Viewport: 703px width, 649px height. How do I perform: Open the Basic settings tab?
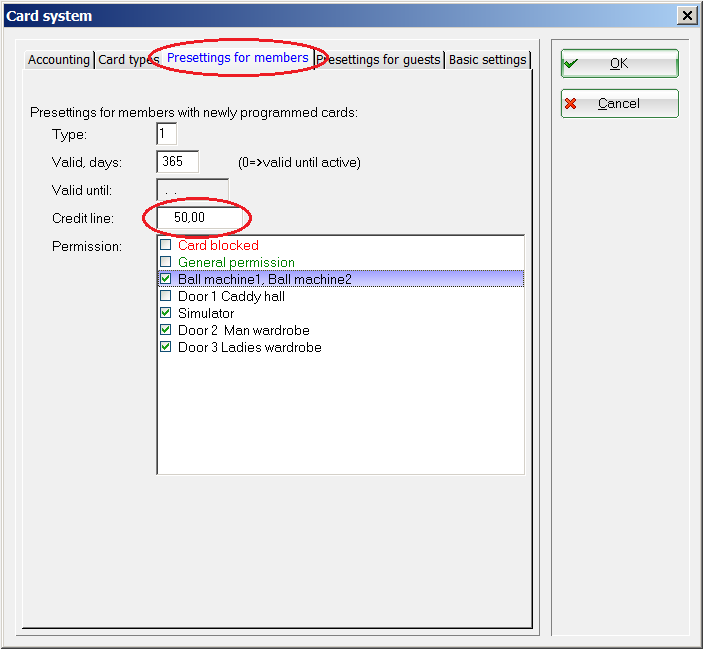point(487,60)
